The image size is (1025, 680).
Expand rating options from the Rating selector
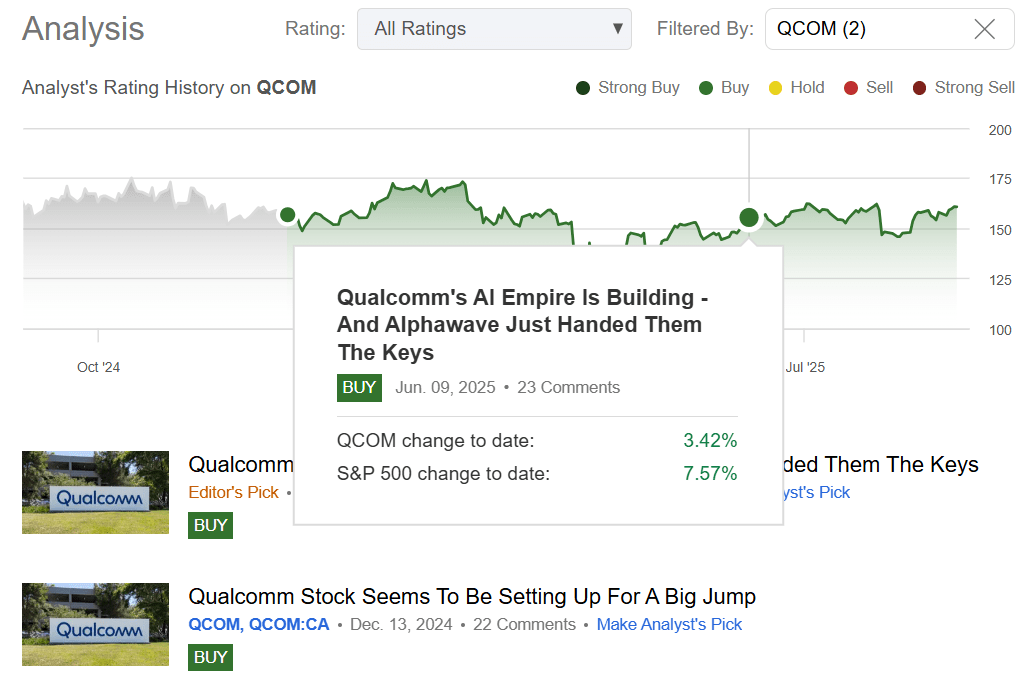[x=494, y=29]
